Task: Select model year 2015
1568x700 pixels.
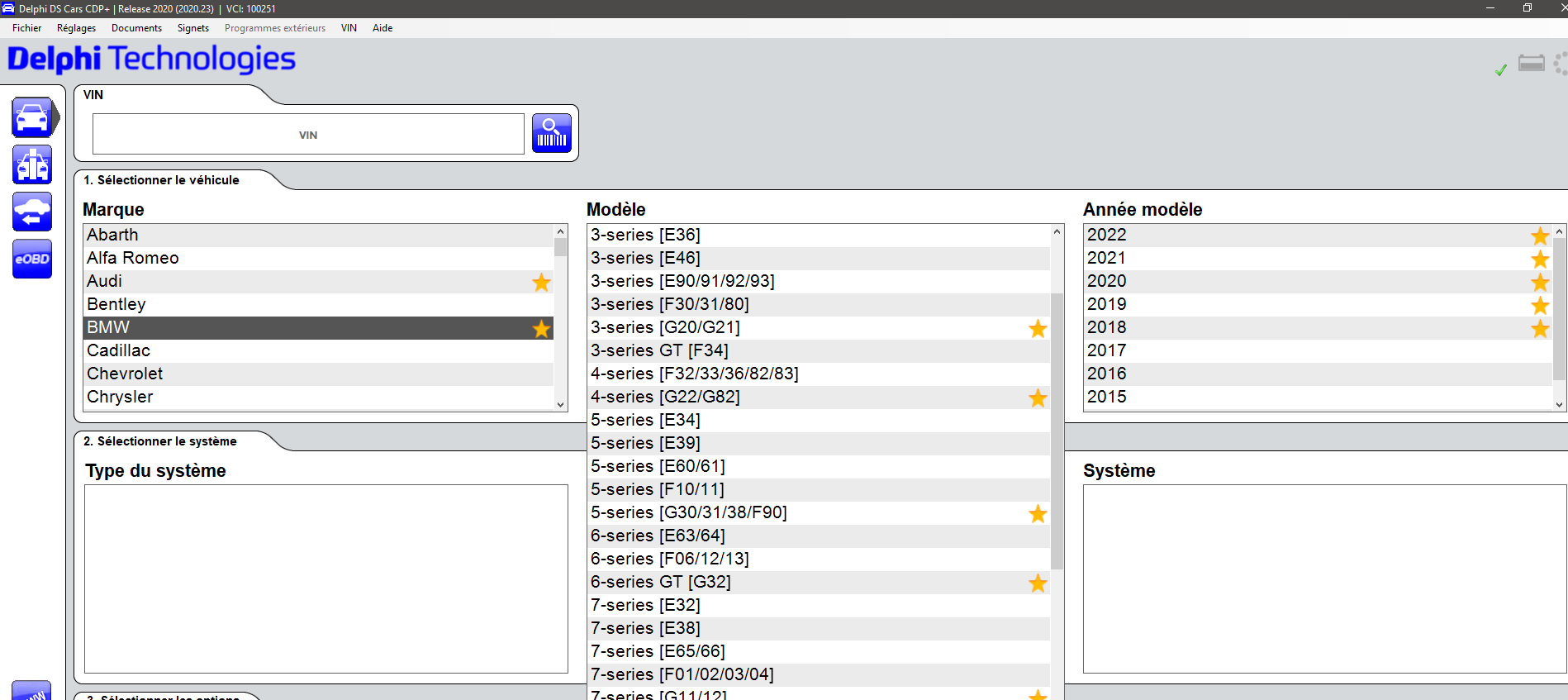Action: 1318,397
